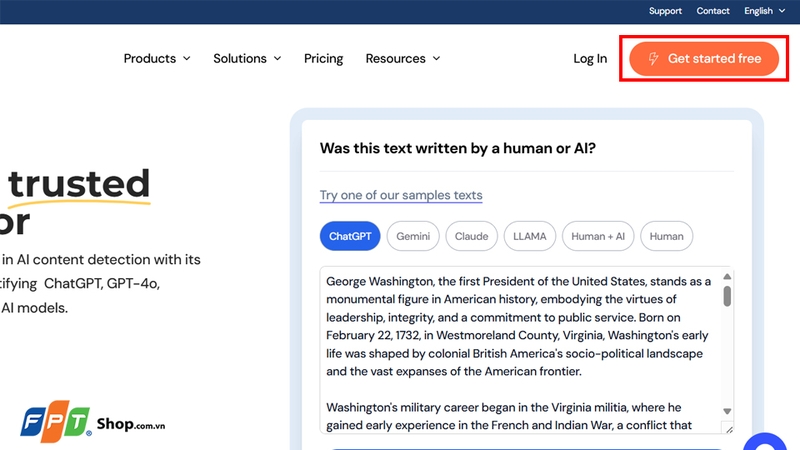Click the text area scrollbar thumb
The width and height of the screenshot is (800, 450).
(727, 296)
